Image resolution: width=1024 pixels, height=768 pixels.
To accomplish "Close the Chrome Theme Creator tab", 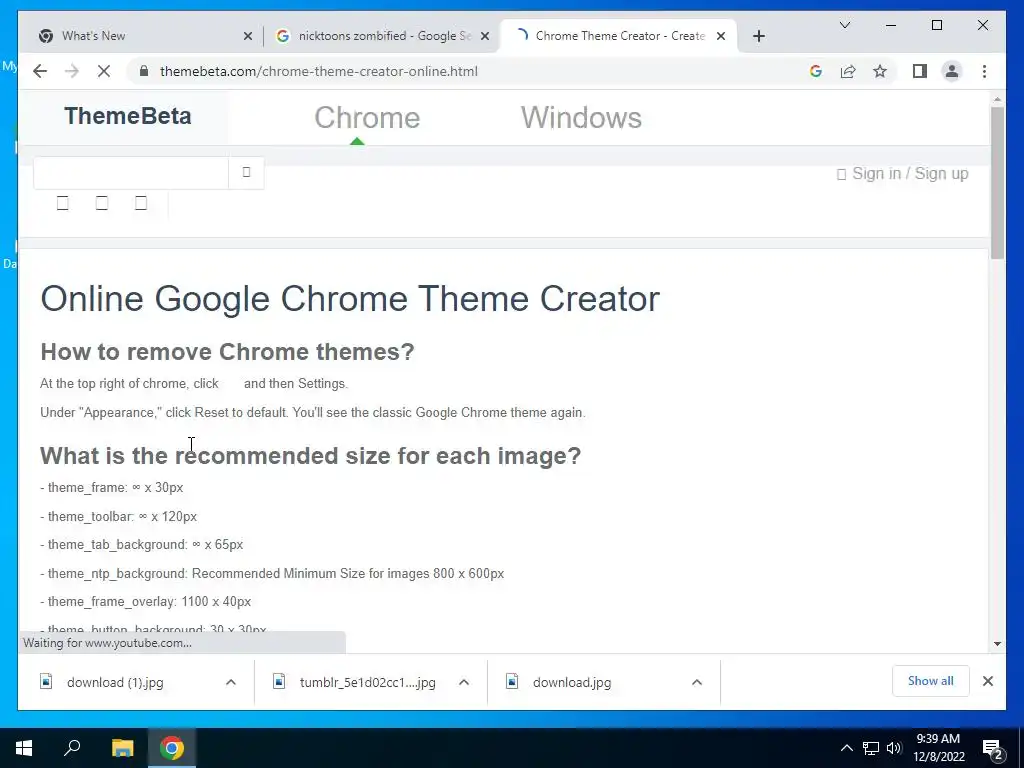I will (720, 36).
